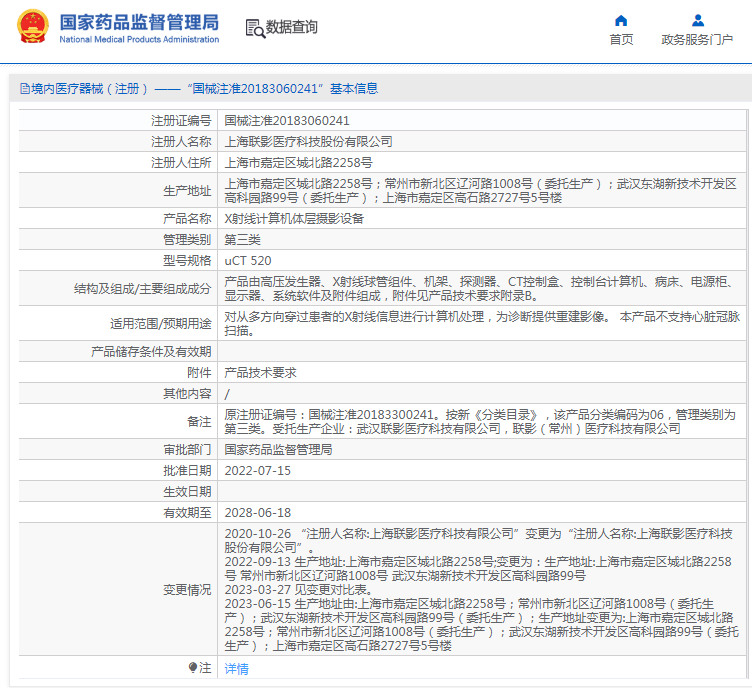Image resolution: width=752 pixels, height=688 pixels.
Task: Click the national emblem logo icon
Action: 33,26
